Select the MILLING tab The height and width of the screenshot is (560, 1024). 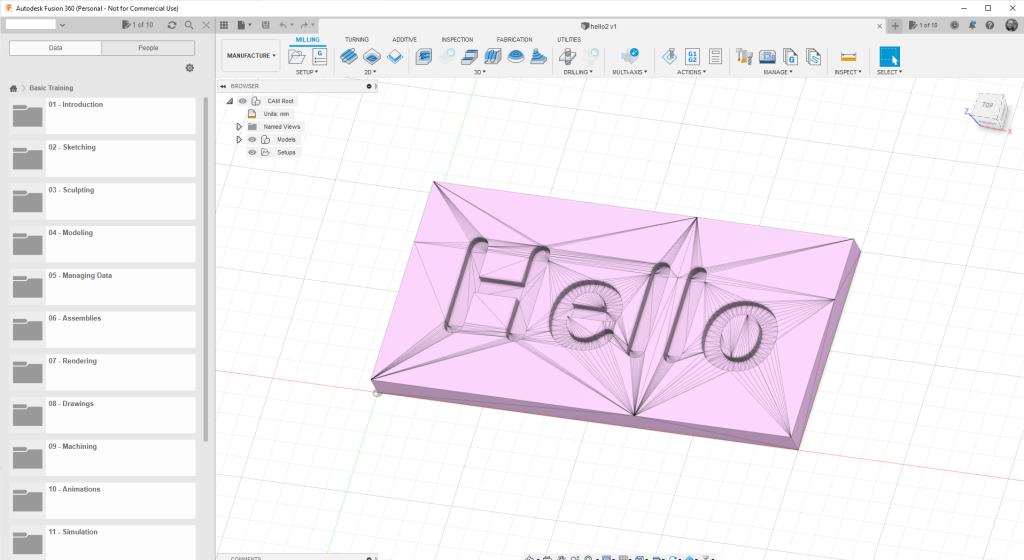click(x=308, y=40)
